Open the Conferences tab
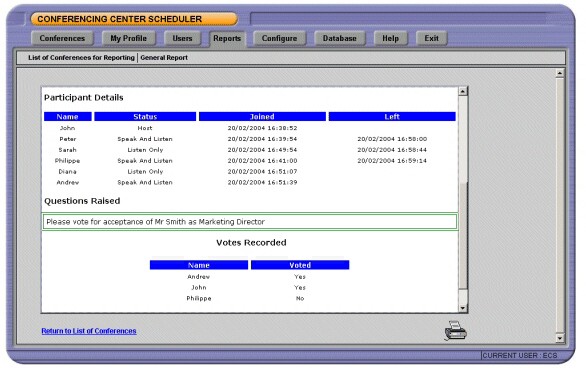586x368 pixels. point(62,38)
